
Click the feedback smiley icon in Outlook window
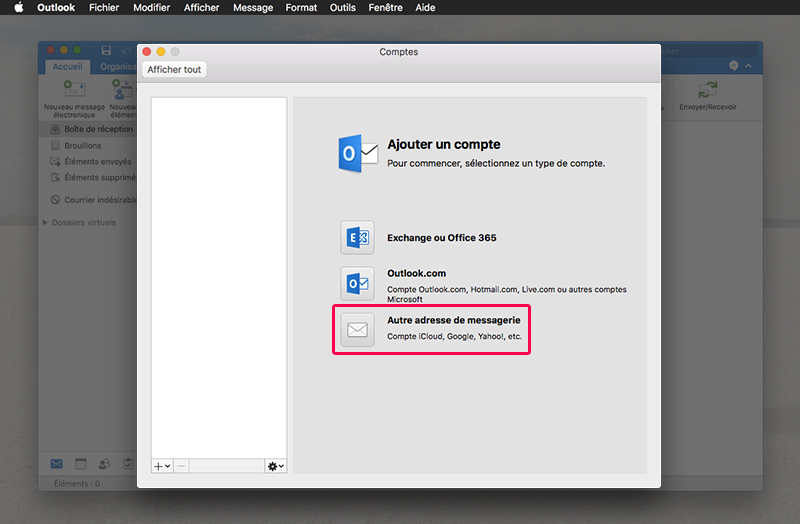pyautogui.click(x=734, y=65)
